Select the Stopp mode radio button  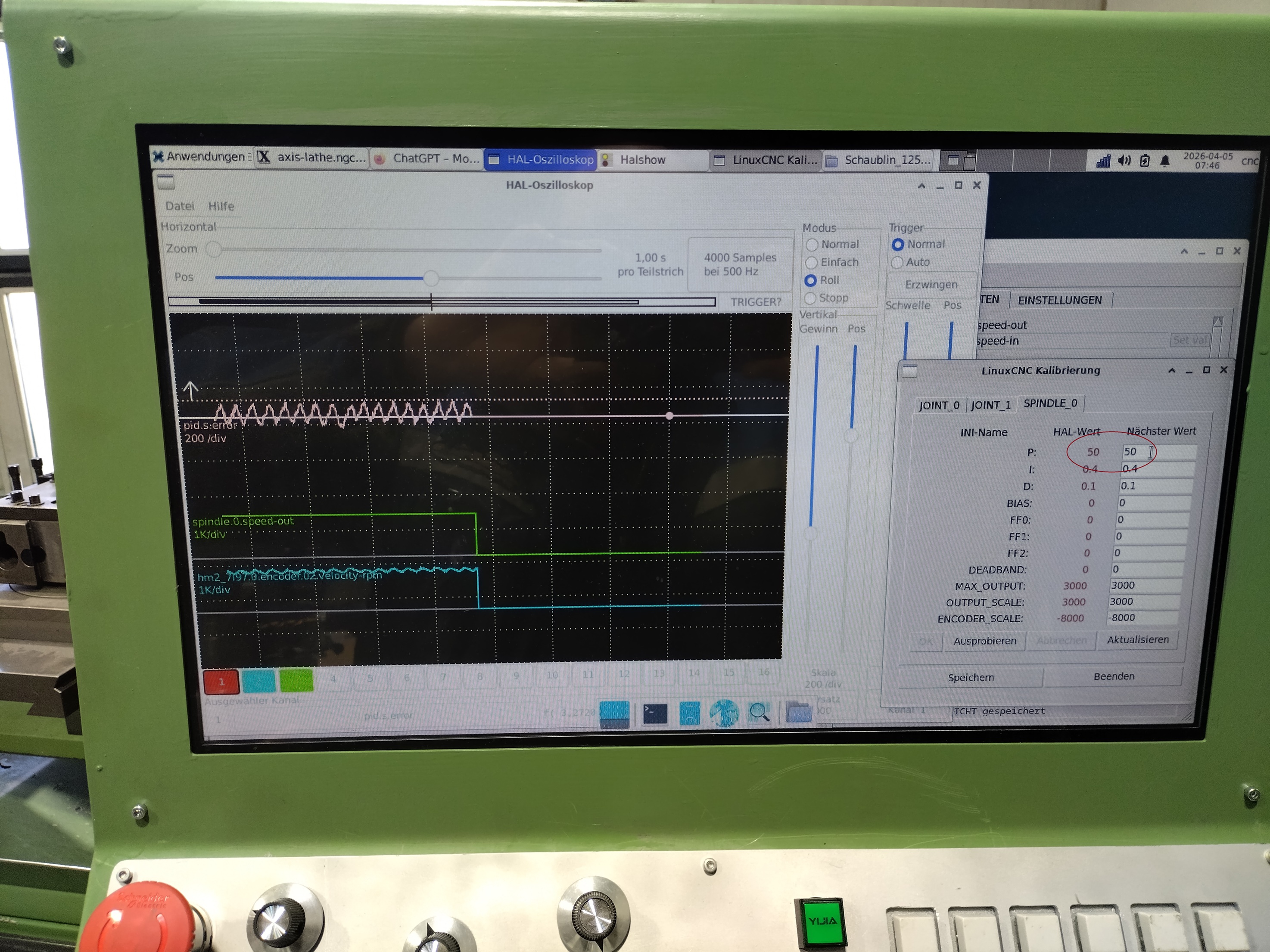[810, 298]
